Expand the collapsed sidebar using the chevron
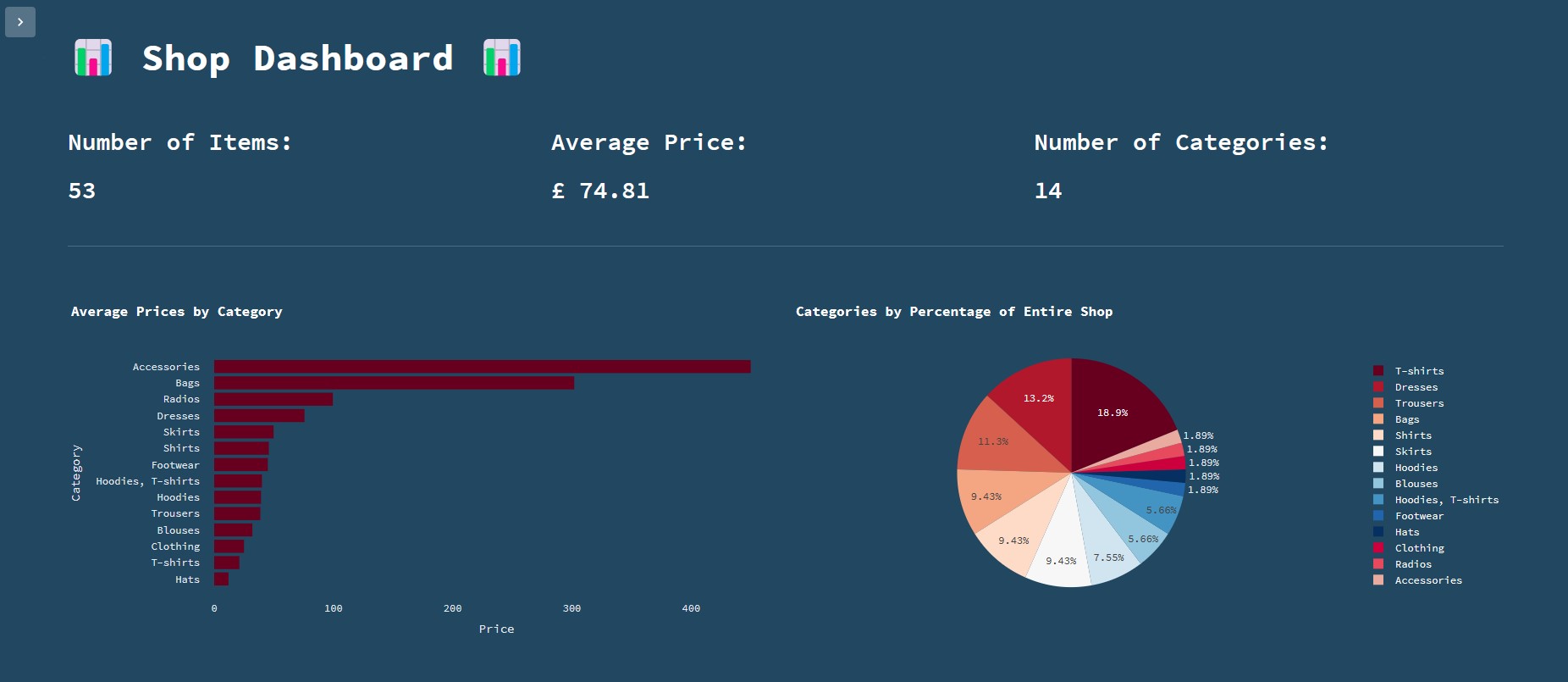The image size is (1568, 682). 19,22
